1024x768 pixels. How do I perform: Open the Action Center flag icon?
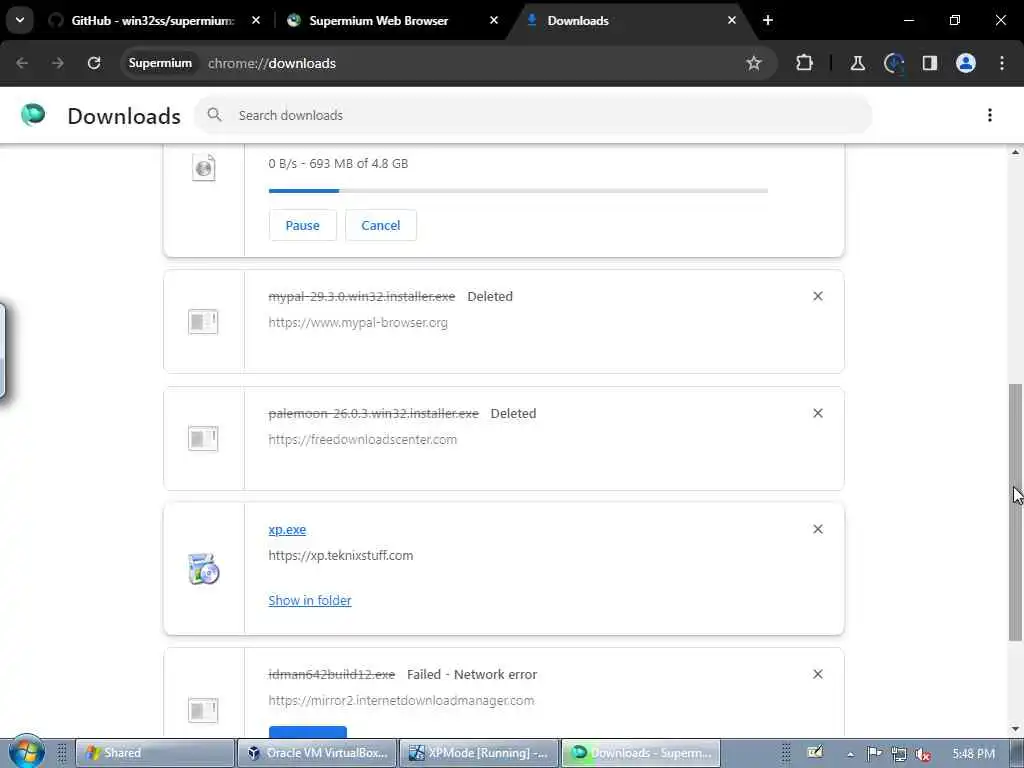click(874, 754)
